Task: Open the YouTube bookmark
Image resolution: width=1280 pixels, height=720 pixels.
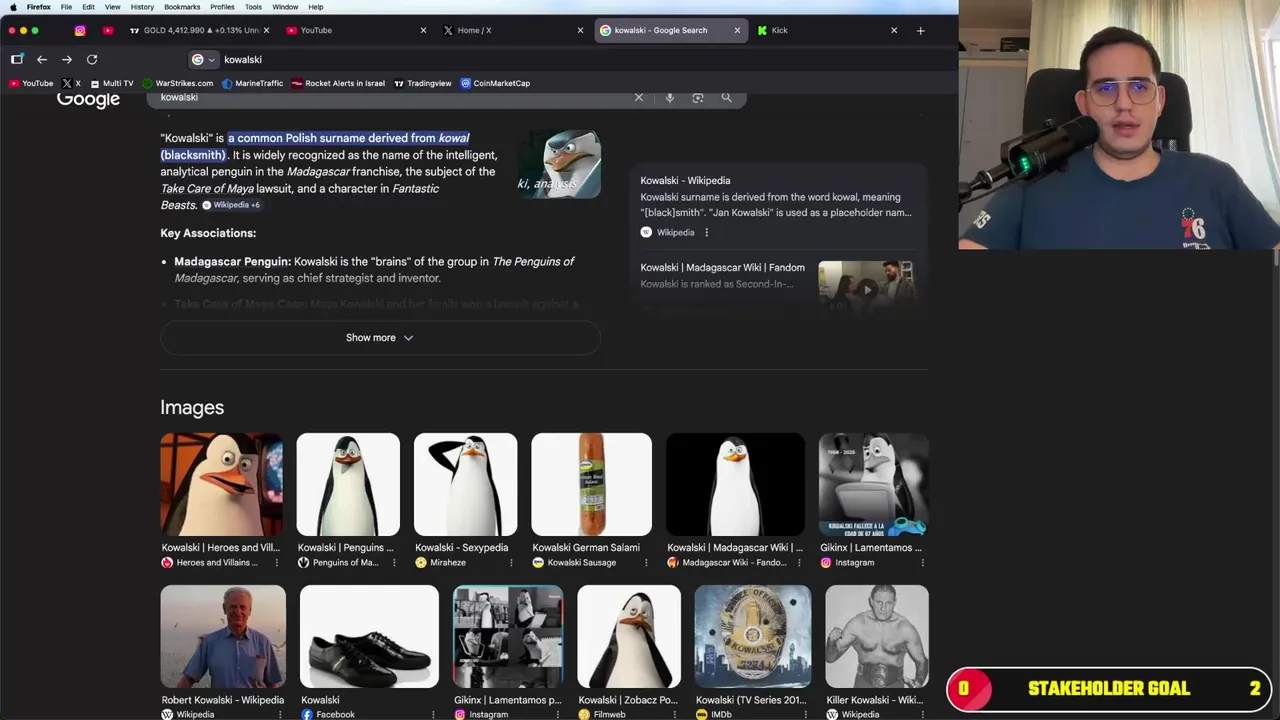Action: click(31, 83)
